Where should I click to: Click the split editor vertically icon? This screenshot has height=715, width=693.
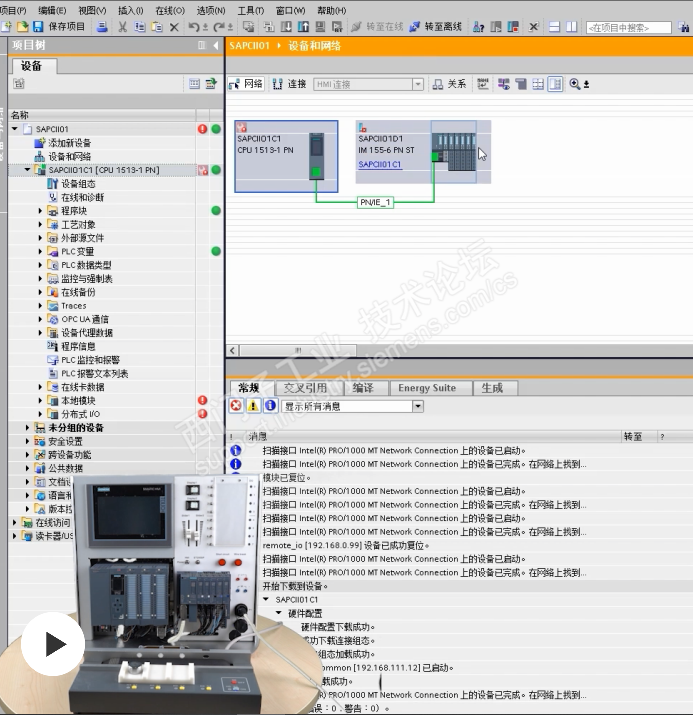[571, 27]
